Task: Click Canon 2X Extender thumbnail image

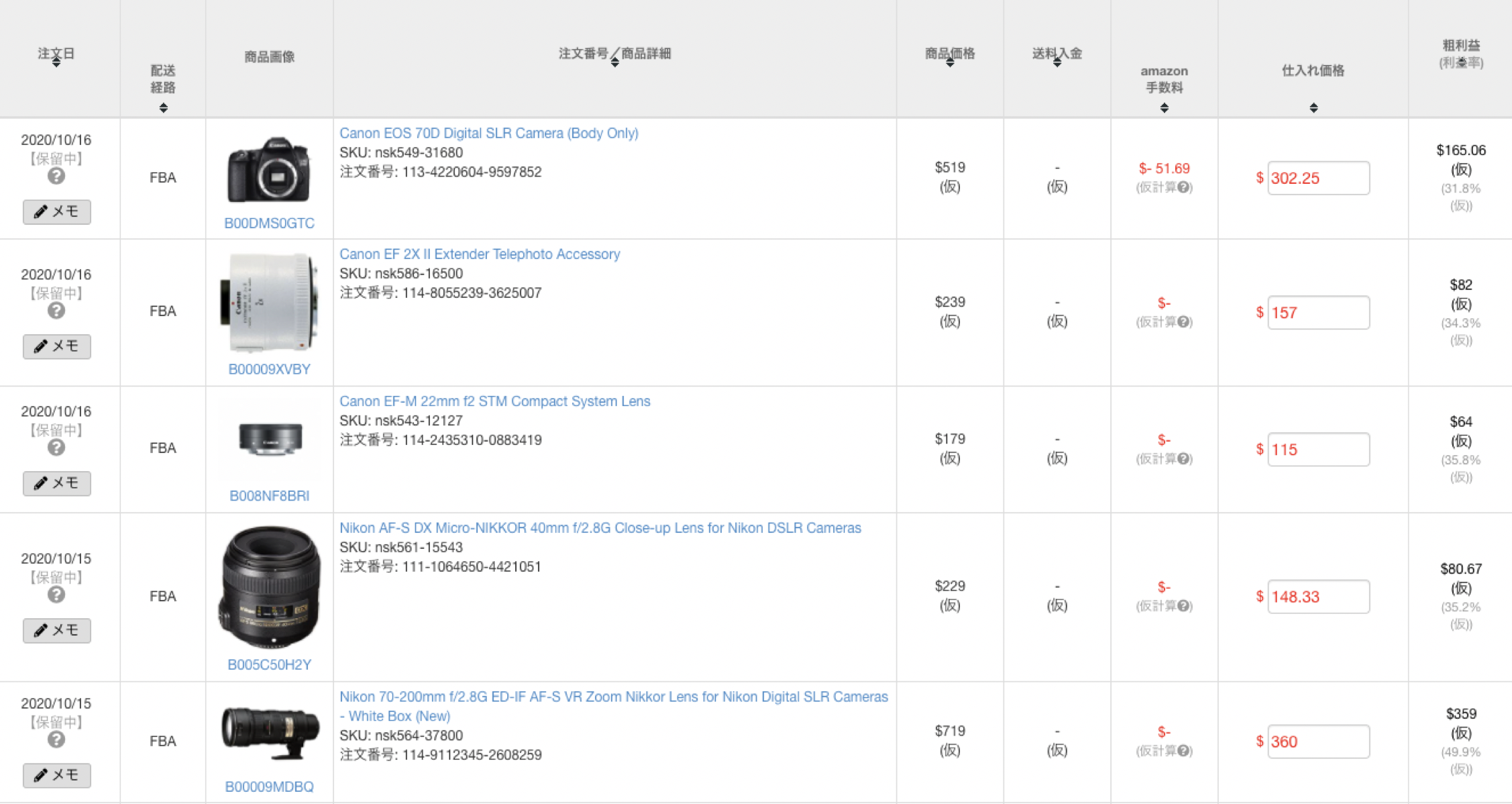Action: pos(269,303)
